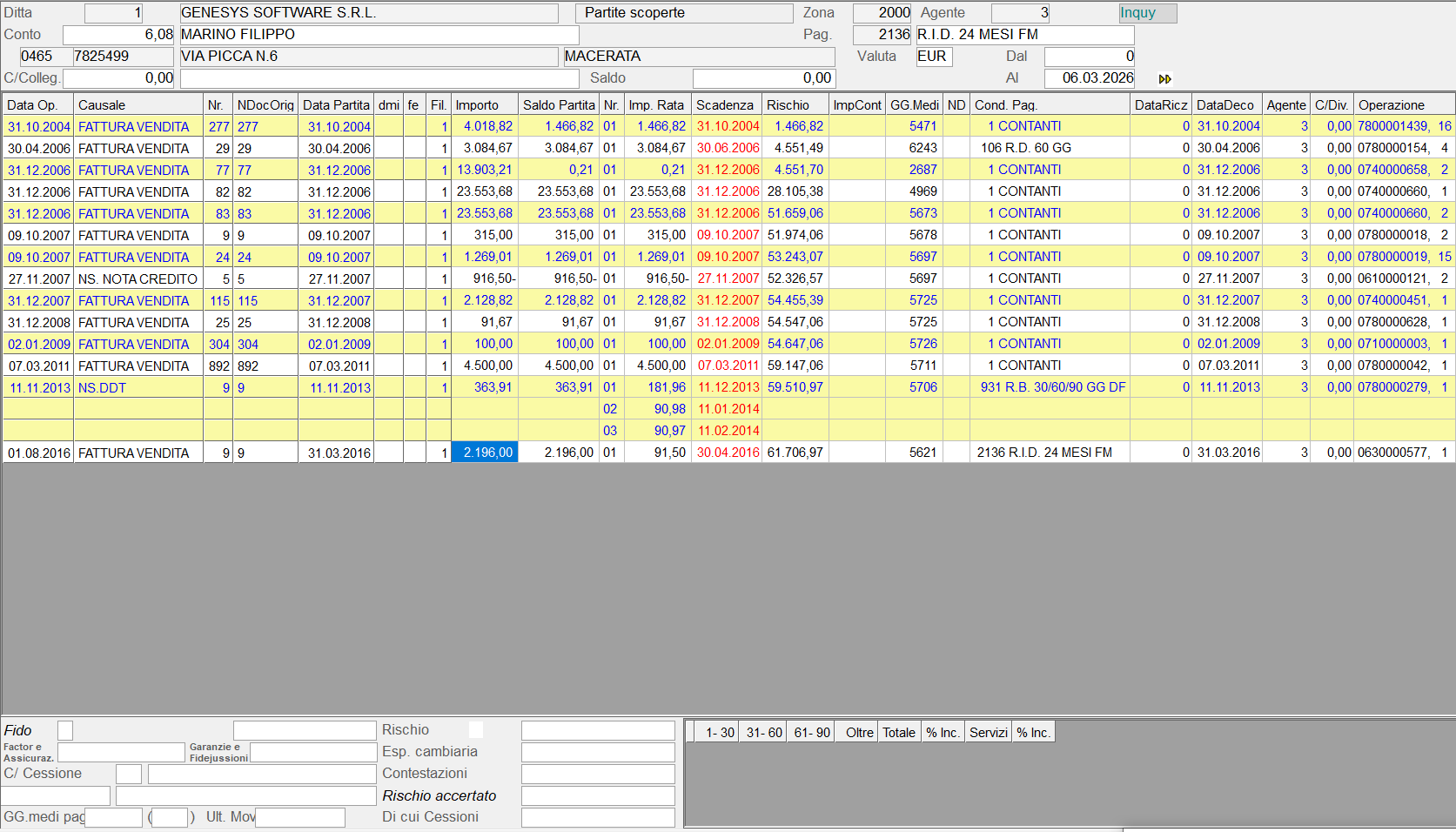Select the highlighted Importo cell 2.196,00
1456x832 pixels.
point(485,453)
